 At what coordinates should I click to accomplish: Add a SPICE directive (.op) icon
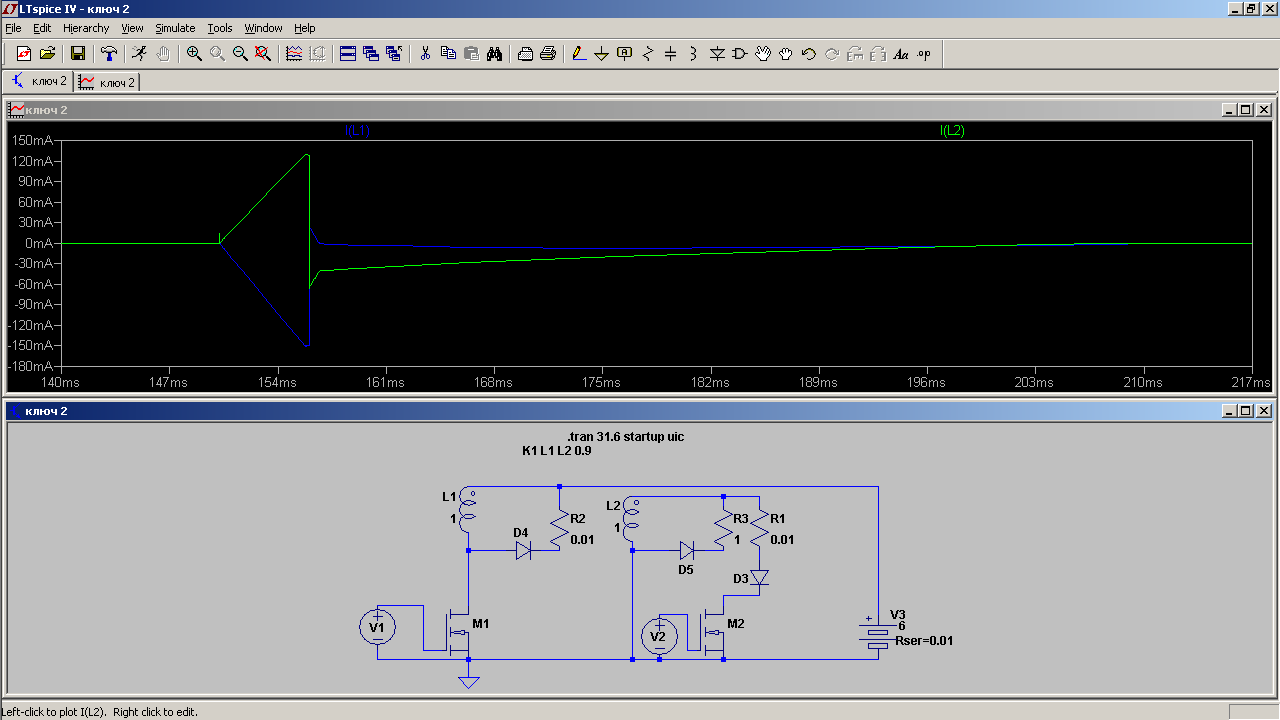[x=924, y=54]
